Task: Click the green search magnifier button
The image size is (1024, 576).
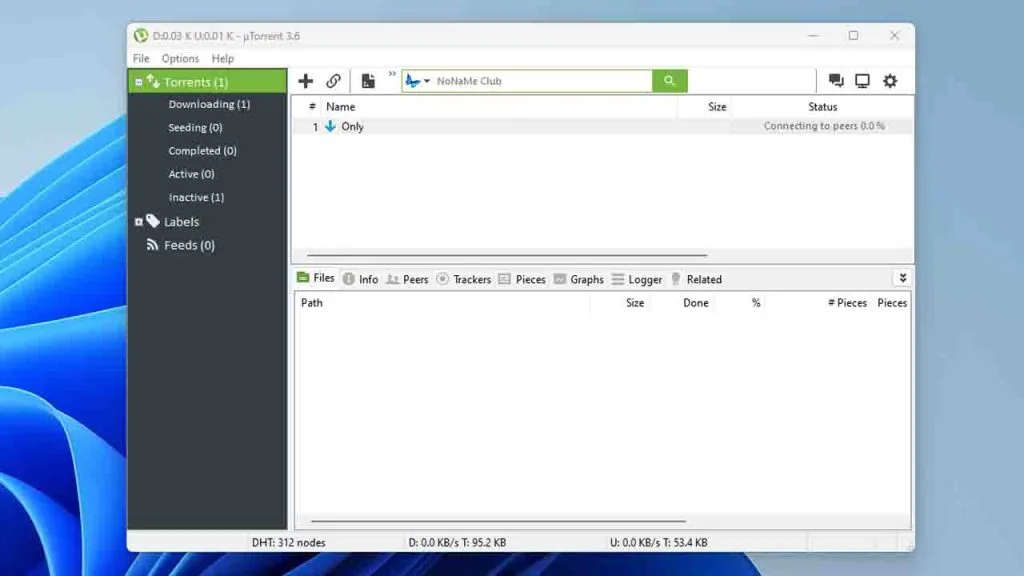Action: coord(669,81)
